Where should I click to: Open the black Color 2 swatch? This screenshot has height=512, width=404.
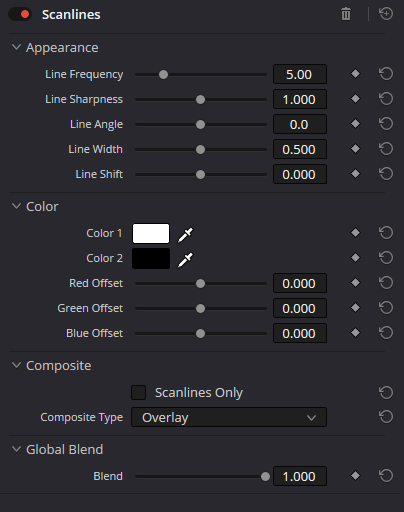pos(151,258)
